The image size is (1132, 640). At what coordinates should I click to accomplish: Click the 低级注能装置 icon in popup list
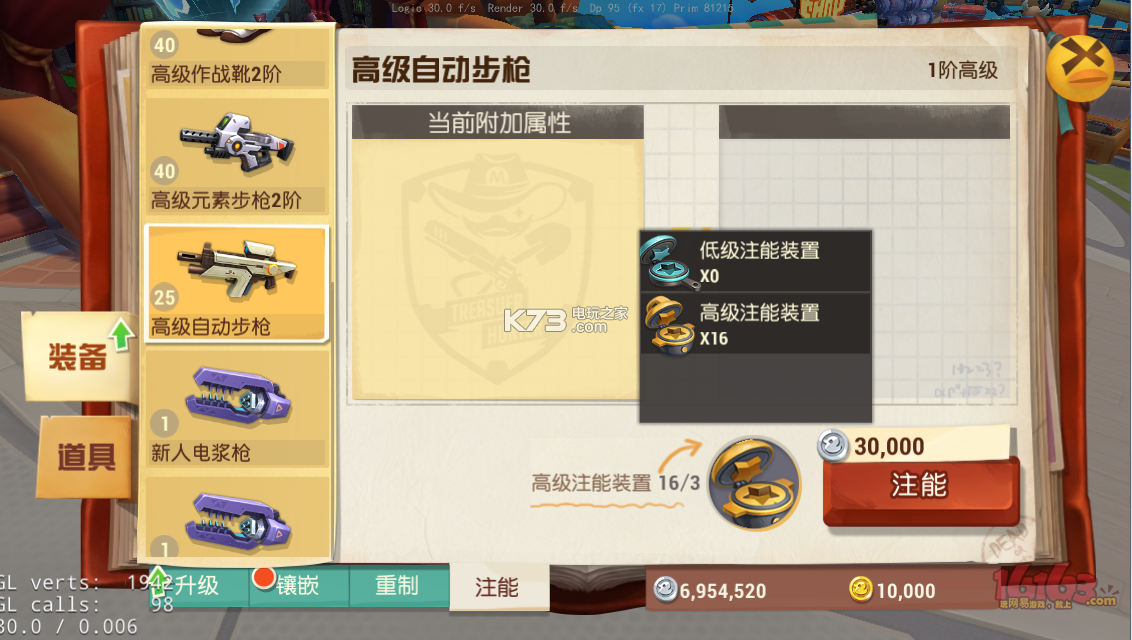(x=668, y=262)
